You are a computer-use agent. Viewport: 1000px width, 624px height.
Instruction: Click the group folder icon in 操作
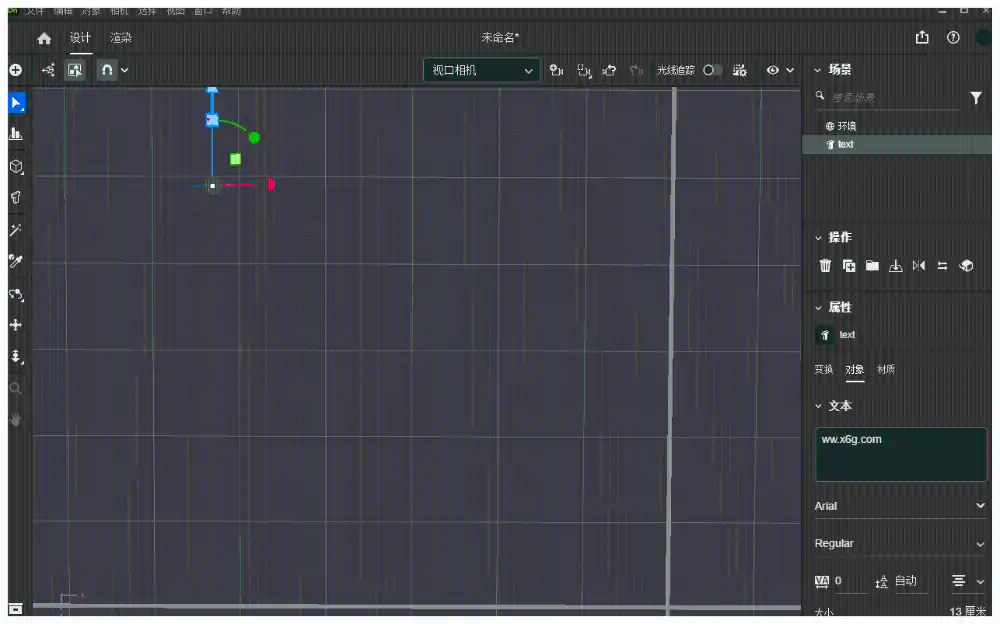pyautogui.click(x=872, y=265)
